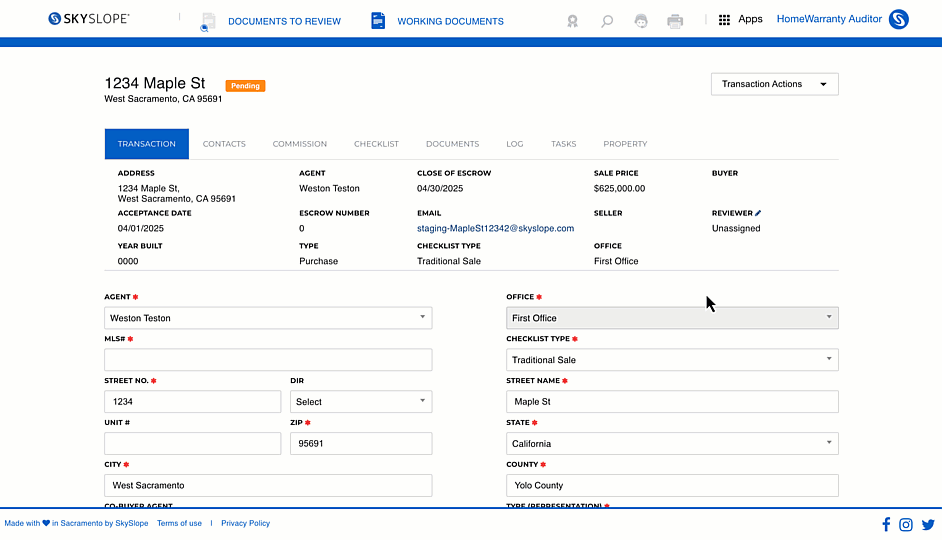Image resolution: width=942 pixels, height=540 pixels.
Task: Switch to the Property tab
Action: tap(625, 144)
